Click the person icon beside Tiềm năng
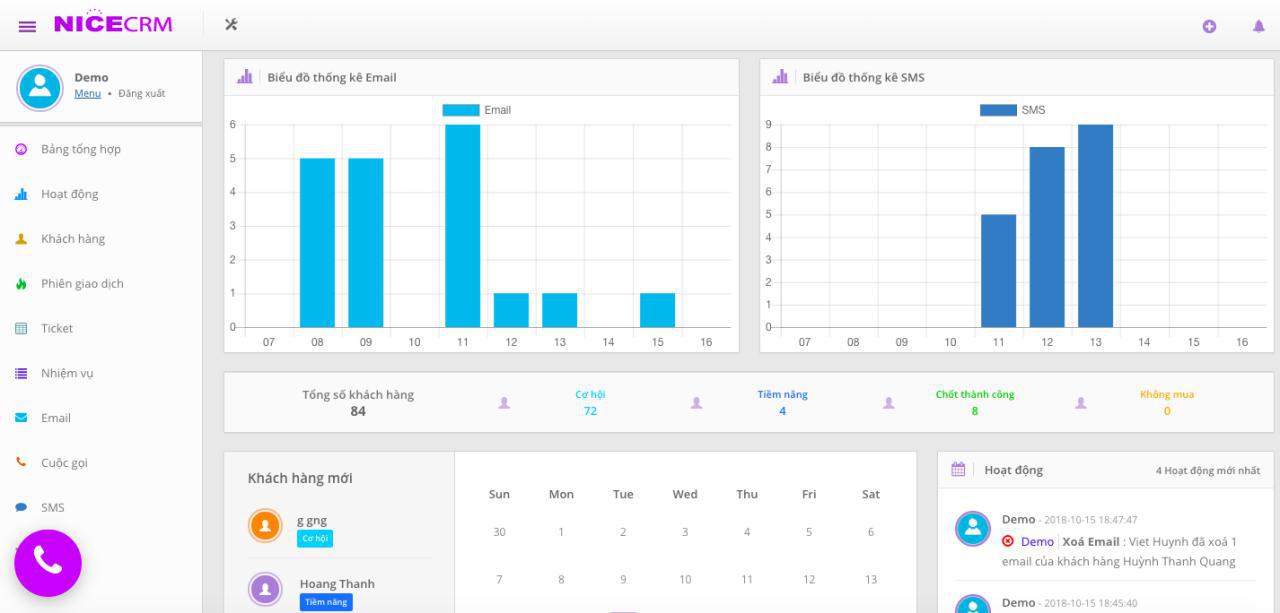 pos(696,403)
